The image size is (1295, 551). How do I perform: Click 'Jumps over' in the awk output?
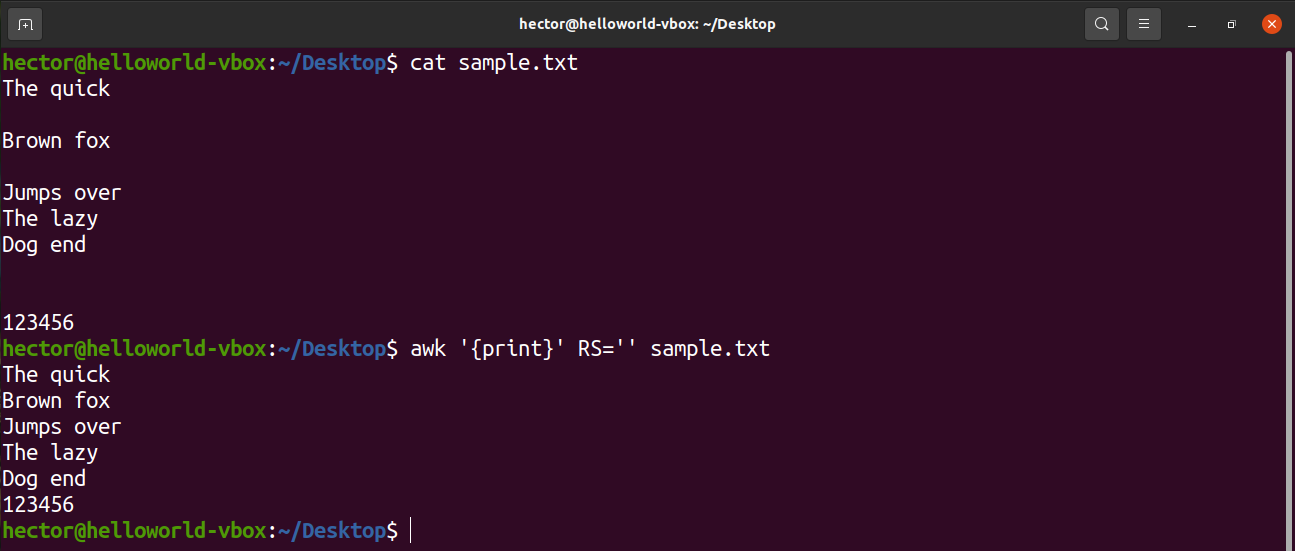coord(62,427)
